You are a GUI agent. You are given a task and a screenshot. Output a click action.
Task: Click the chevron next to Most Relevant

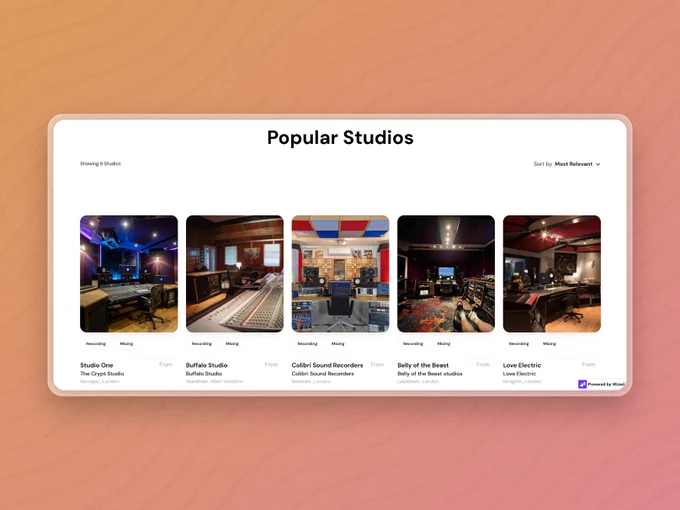point(598,164)
